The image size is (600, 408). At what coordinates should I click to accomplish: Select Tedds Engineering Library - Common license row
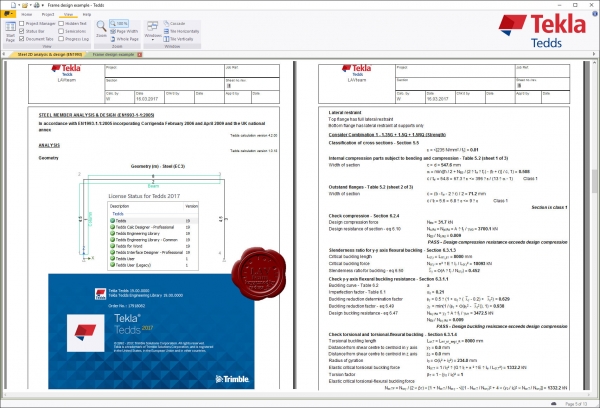(153, 240)
